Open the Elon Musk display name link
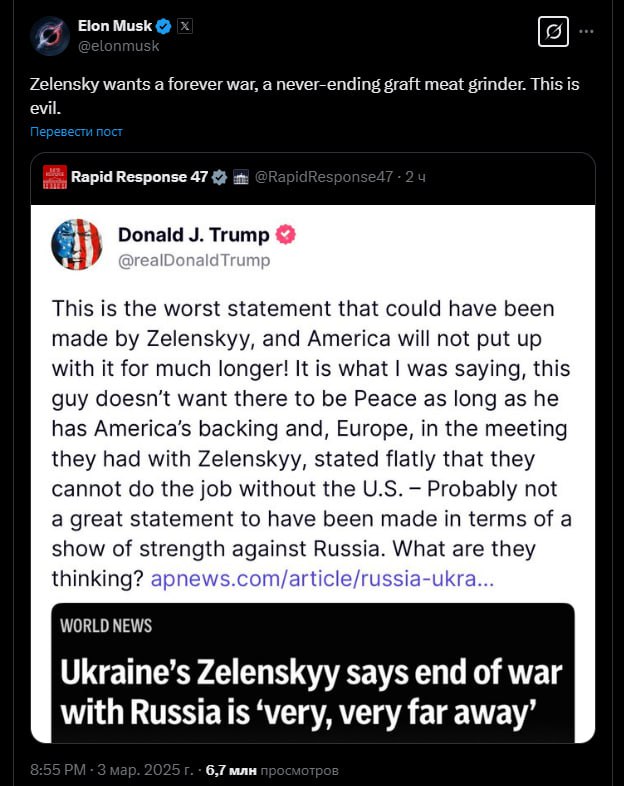The width and height of the screenshot is (624, 786). click(115, 26)
